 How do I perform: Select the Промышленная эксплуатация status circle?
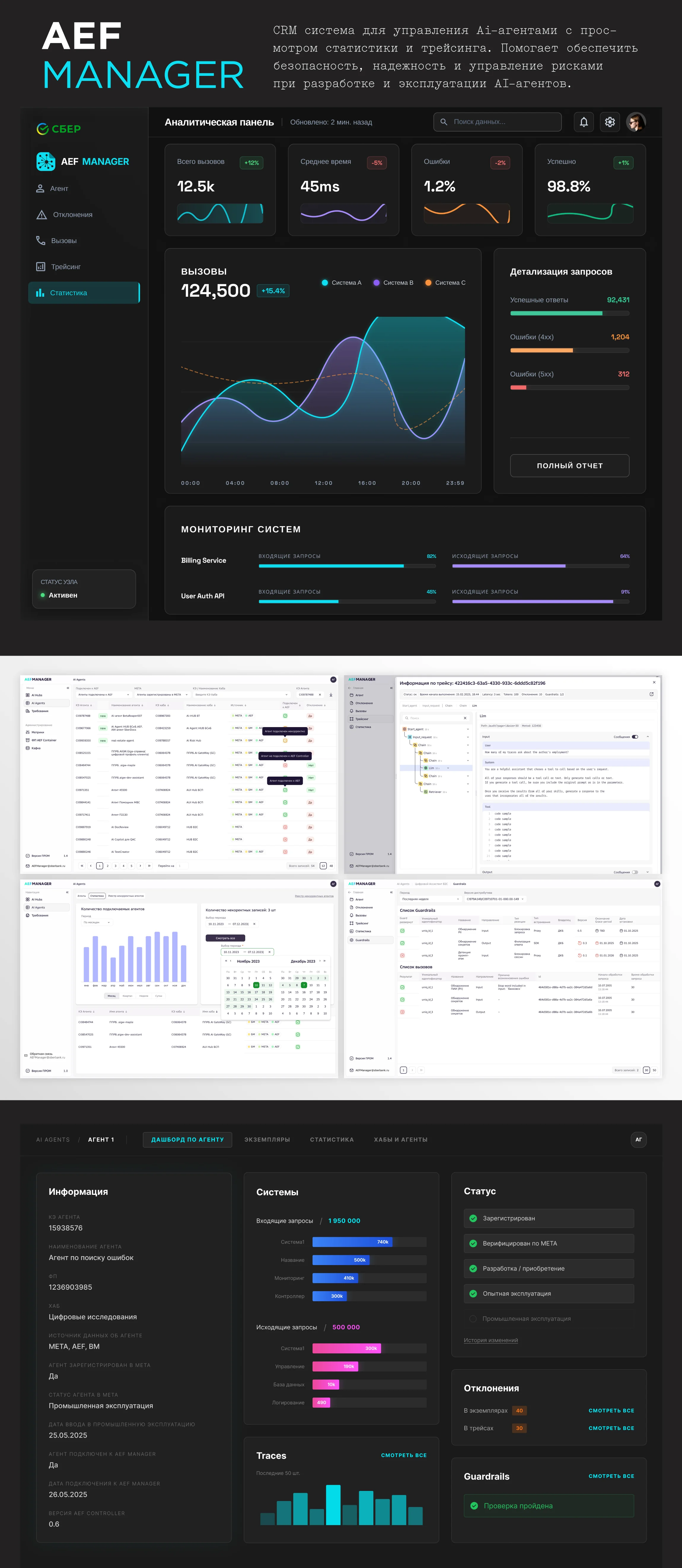(473, 1318)
